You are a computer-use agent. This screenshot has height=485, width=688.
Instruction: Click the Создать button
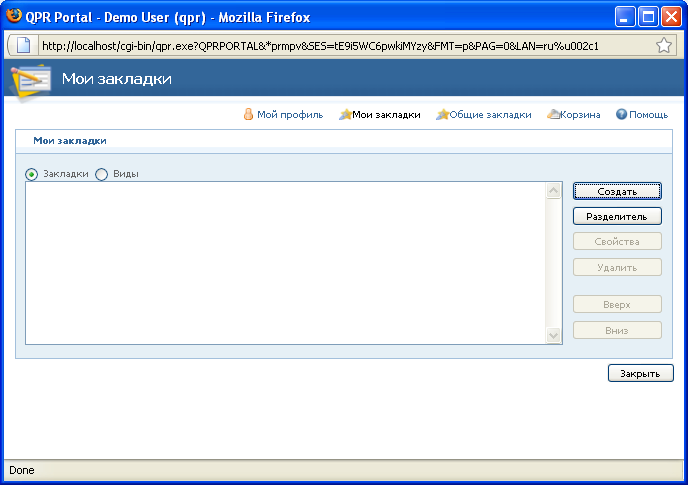tap(617, 191)
